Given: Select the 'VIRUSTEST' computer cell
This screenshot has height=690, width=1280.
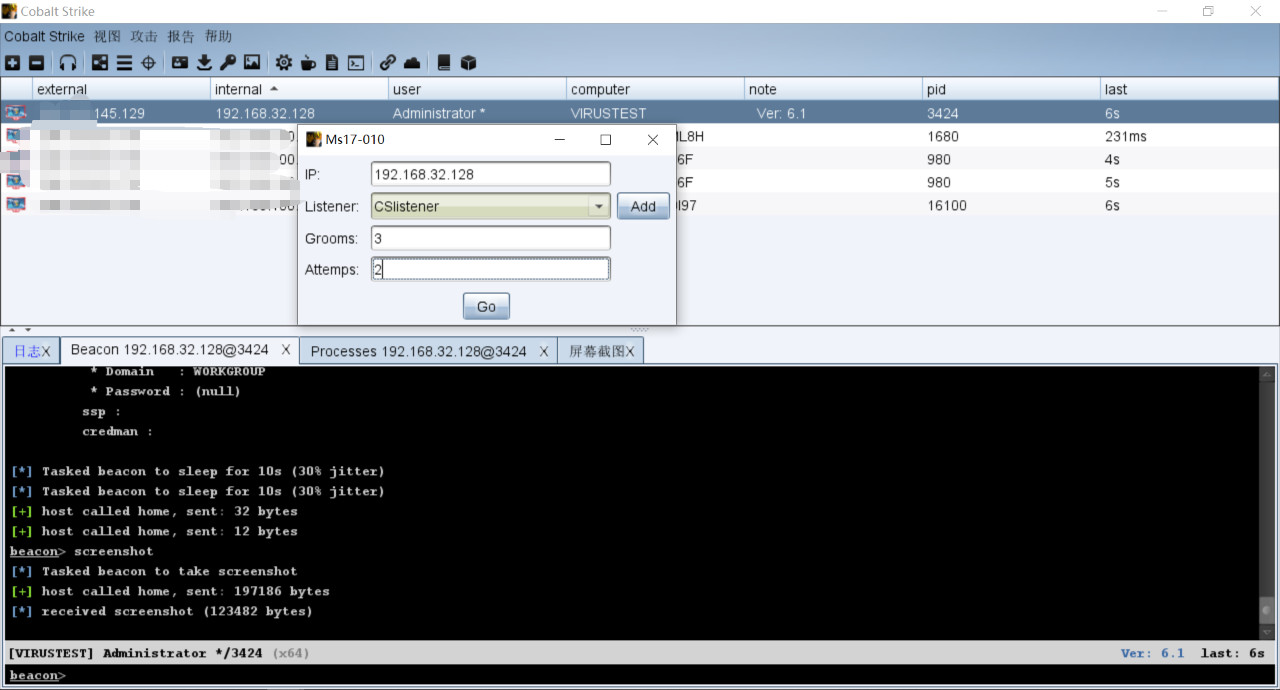Looking at the screenshot, I should coord(609,113).
